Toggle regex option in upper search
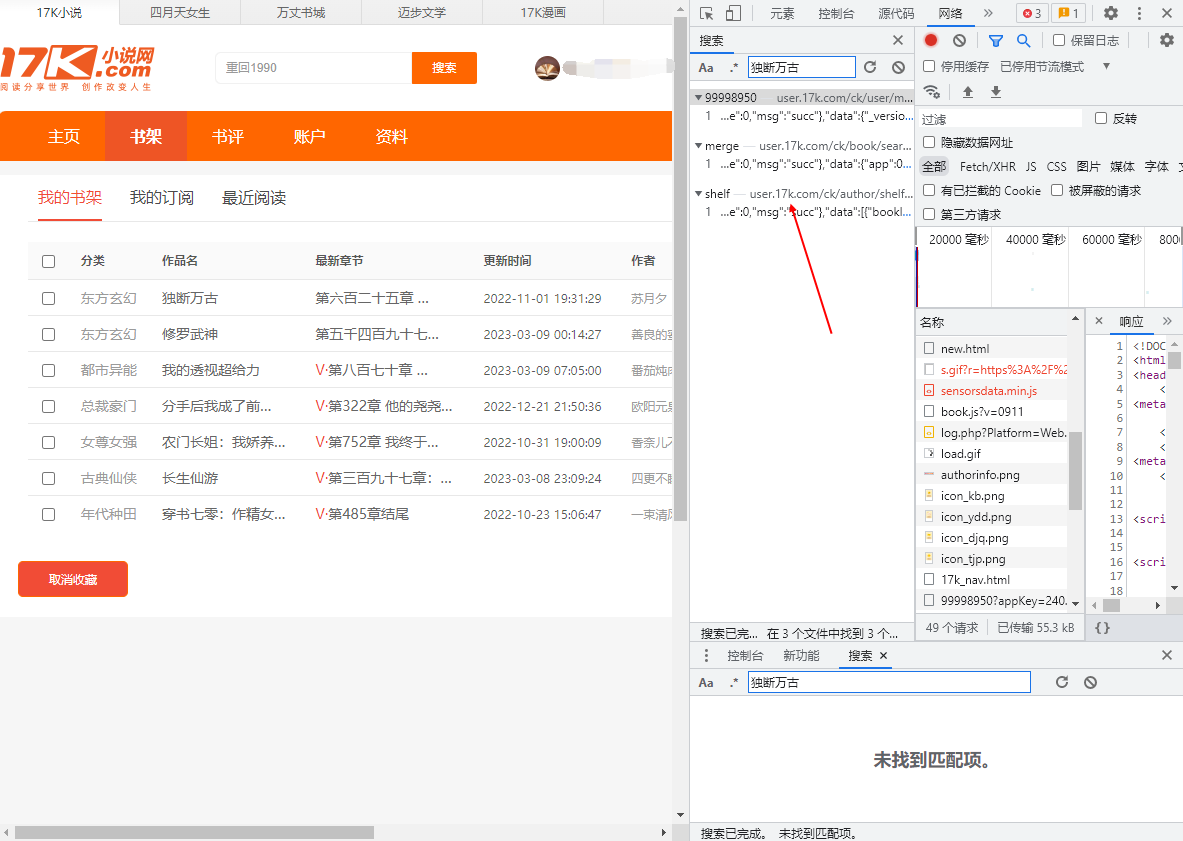This screenshot has height=841, width=1183. point(733,67)
